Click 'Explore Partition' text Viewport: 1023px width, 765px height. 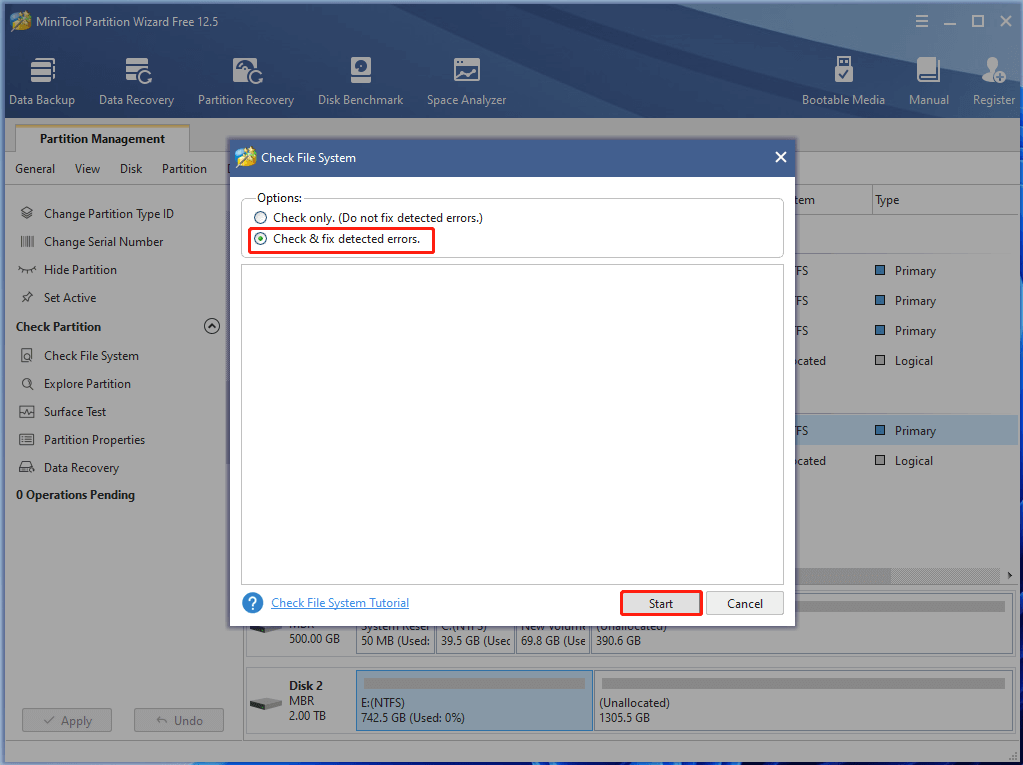point(87,384)
